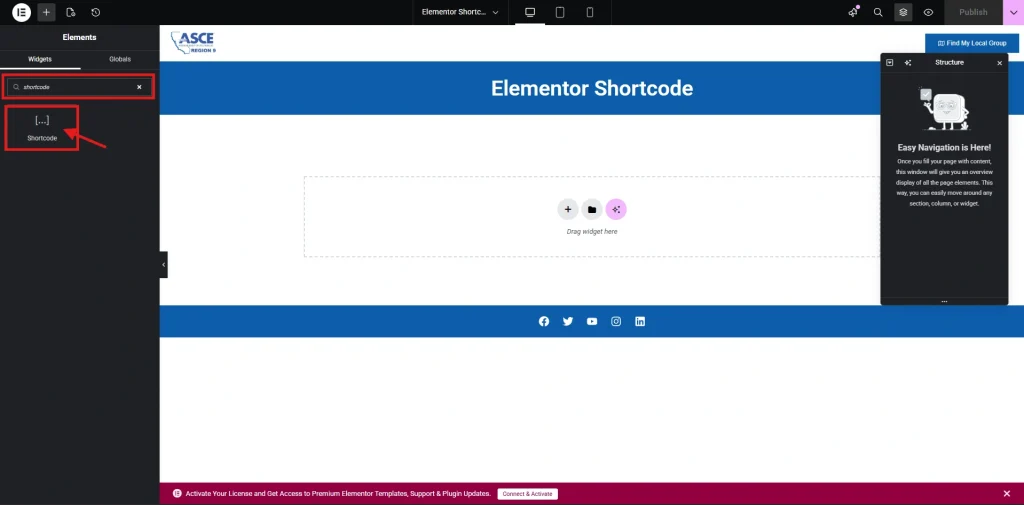Open the page settings document icon

click(71, 12)
